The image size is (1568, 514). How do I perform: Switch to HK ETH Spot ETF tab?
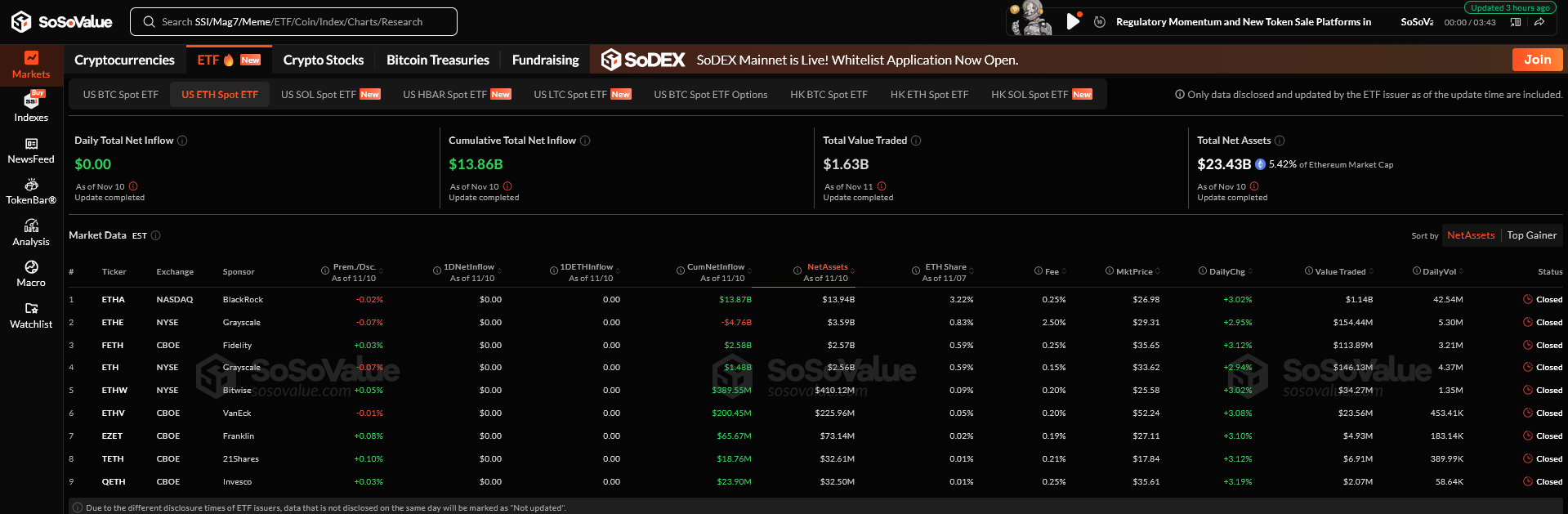click(929, 95)
